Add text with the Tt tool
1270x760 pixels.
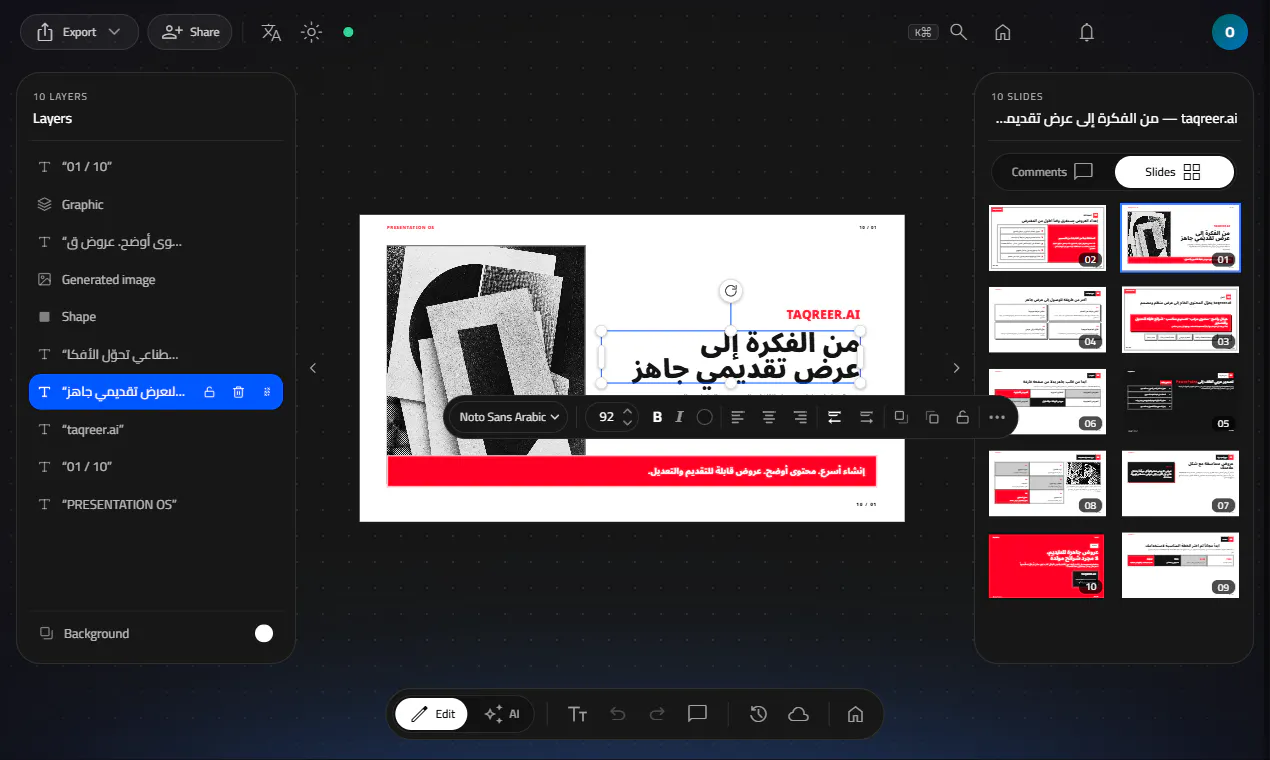(x=577, y=714)
